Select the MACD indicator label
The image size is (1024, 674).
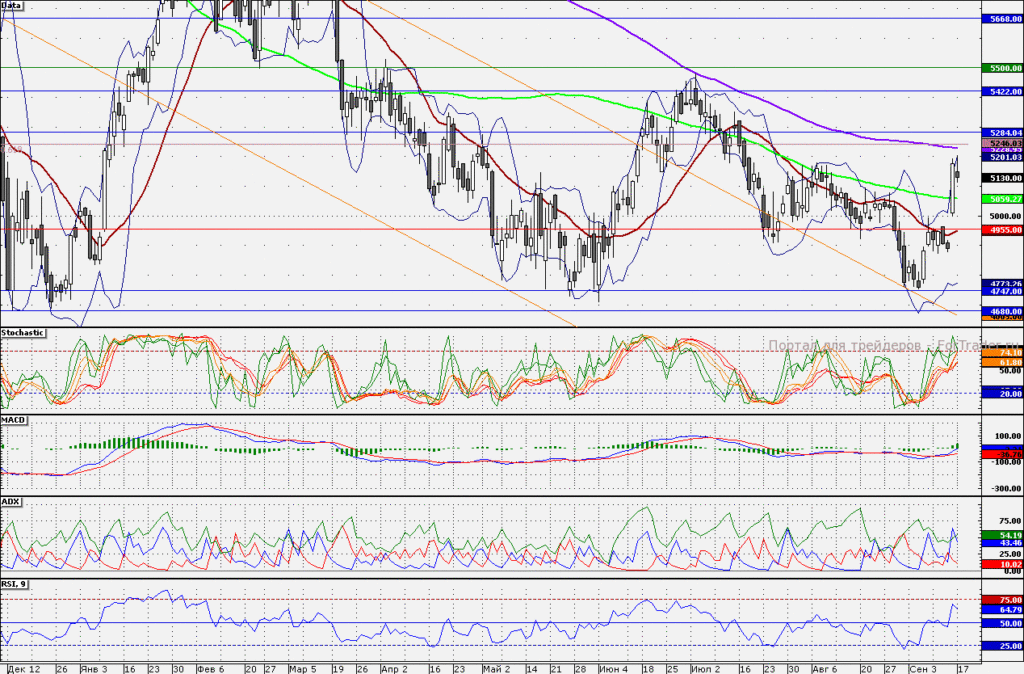pyautogui.click(x=14, y=420)
